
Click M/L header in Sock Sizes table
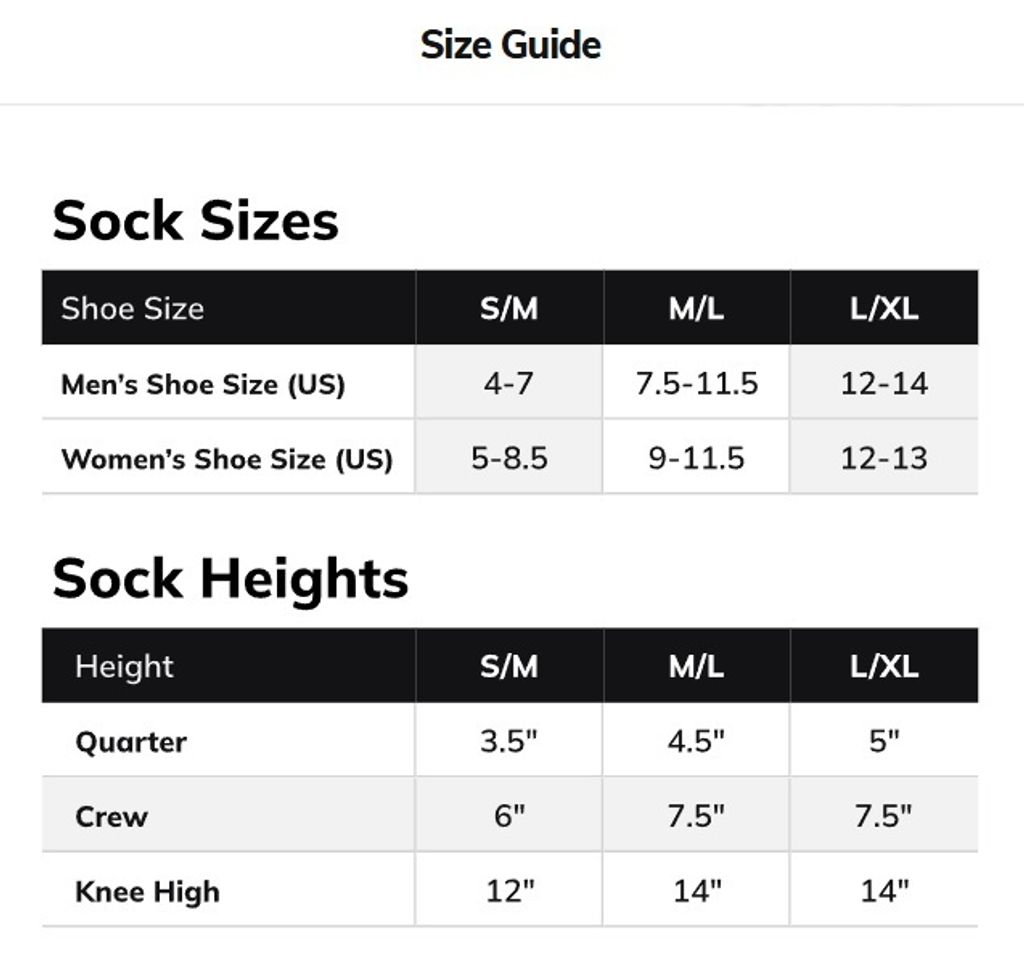(x=696, y=308)
